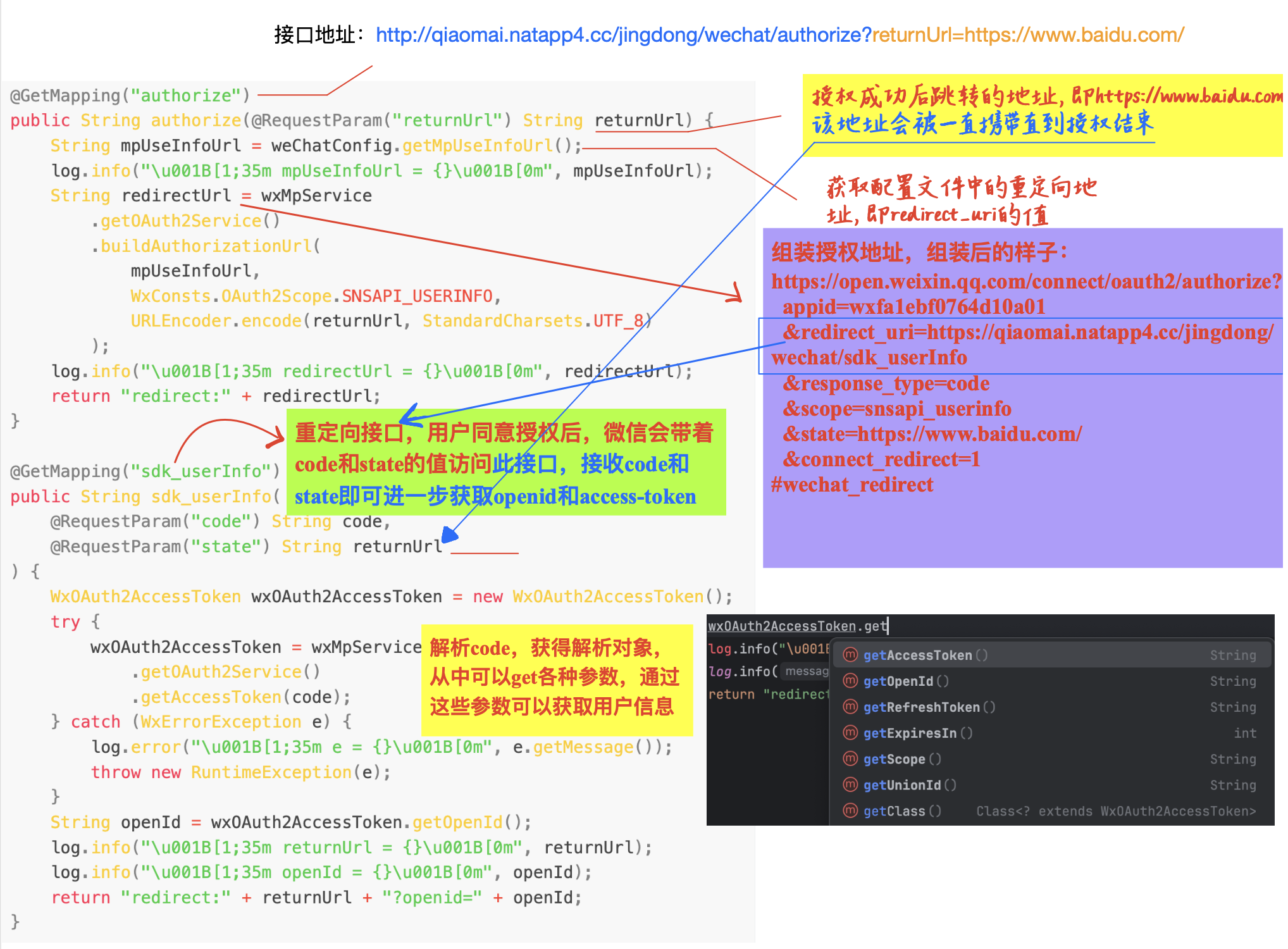The image size is (1288, 949).
Task: Click the returnUrl=https://www.baidu.com/ part of the link
Action: [x=1028, y=35]
